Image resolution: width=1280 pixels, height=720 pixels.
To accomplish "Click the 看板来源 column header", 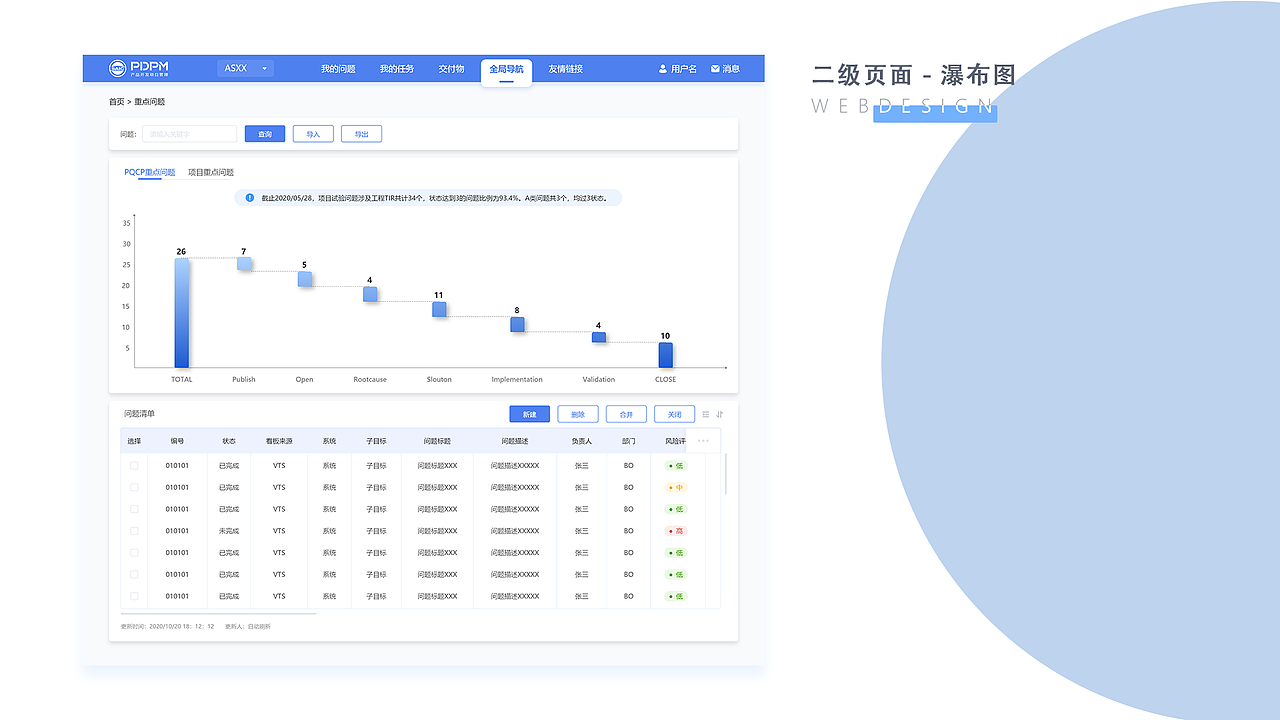I will coord(279,441).
